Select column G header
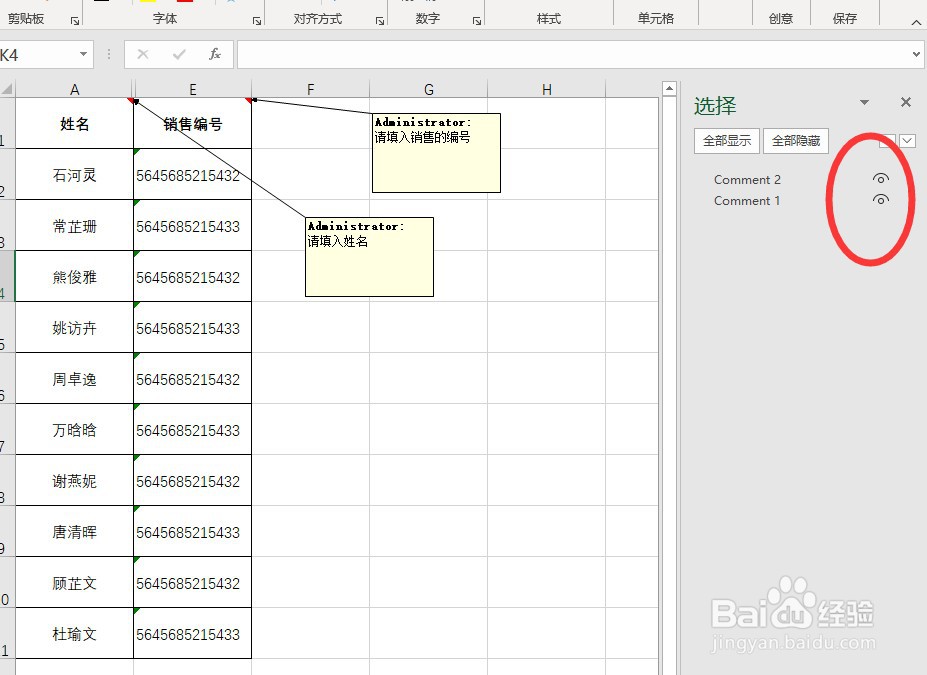 click(x=429, y=89)
